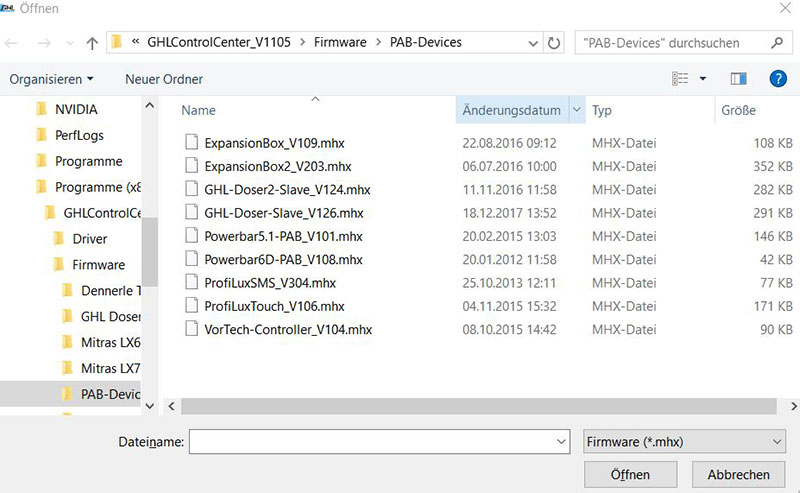
Task: Expand the Dateiname combo box arrow
Action: [x=561, y=441]
